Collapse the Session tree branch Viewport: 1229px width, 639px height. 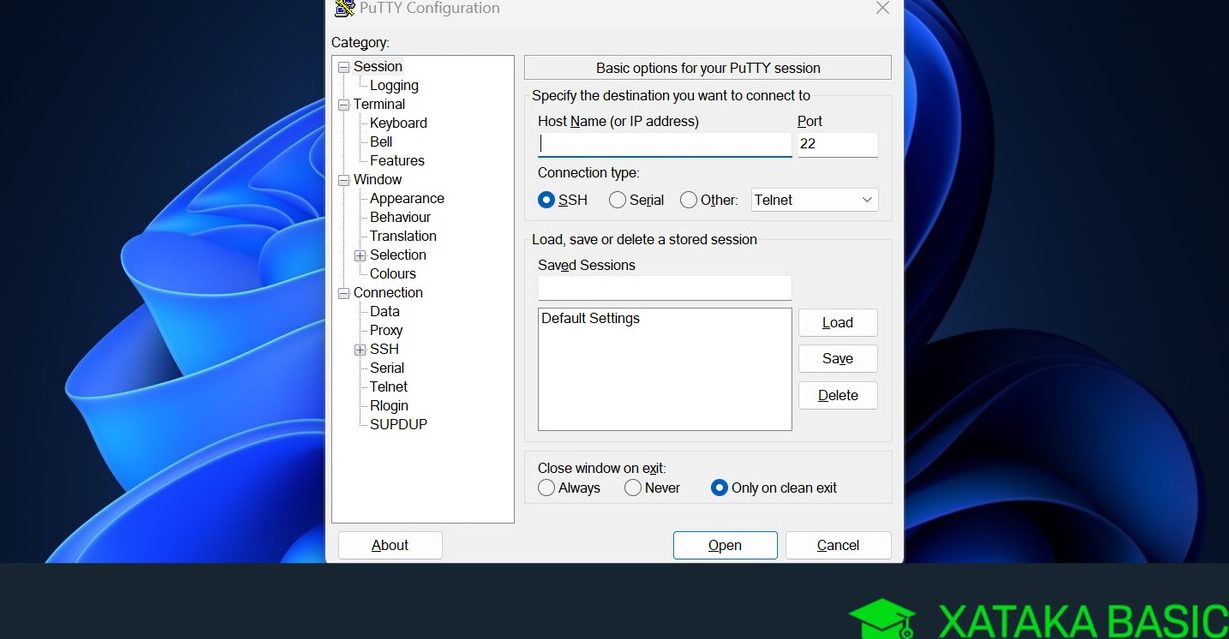click(x=344, y=66)
